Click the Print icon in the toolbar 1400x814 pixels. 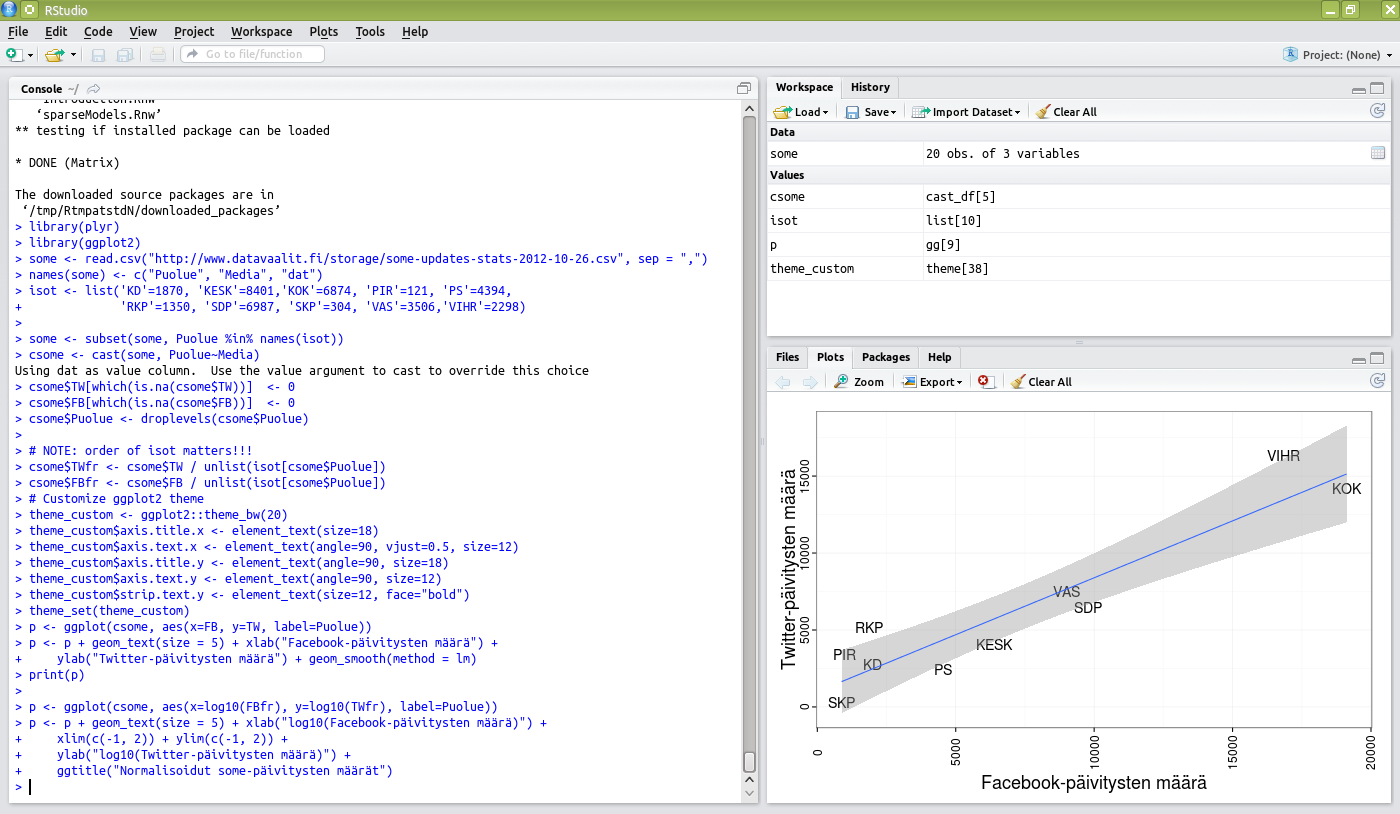coord(158,54)
